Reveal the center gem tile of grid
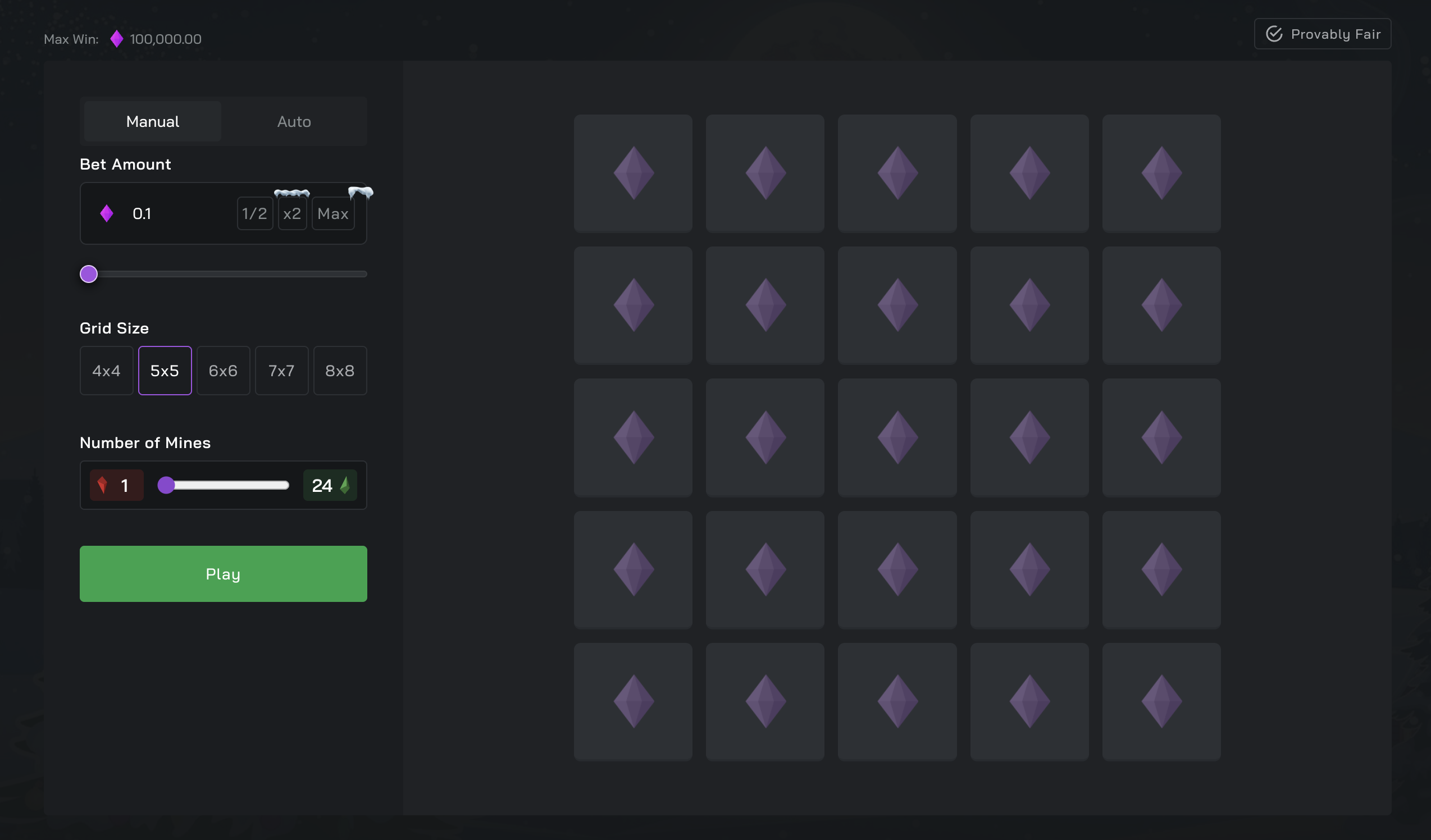This screenshot has width=1431, height=840. (897, 437)
